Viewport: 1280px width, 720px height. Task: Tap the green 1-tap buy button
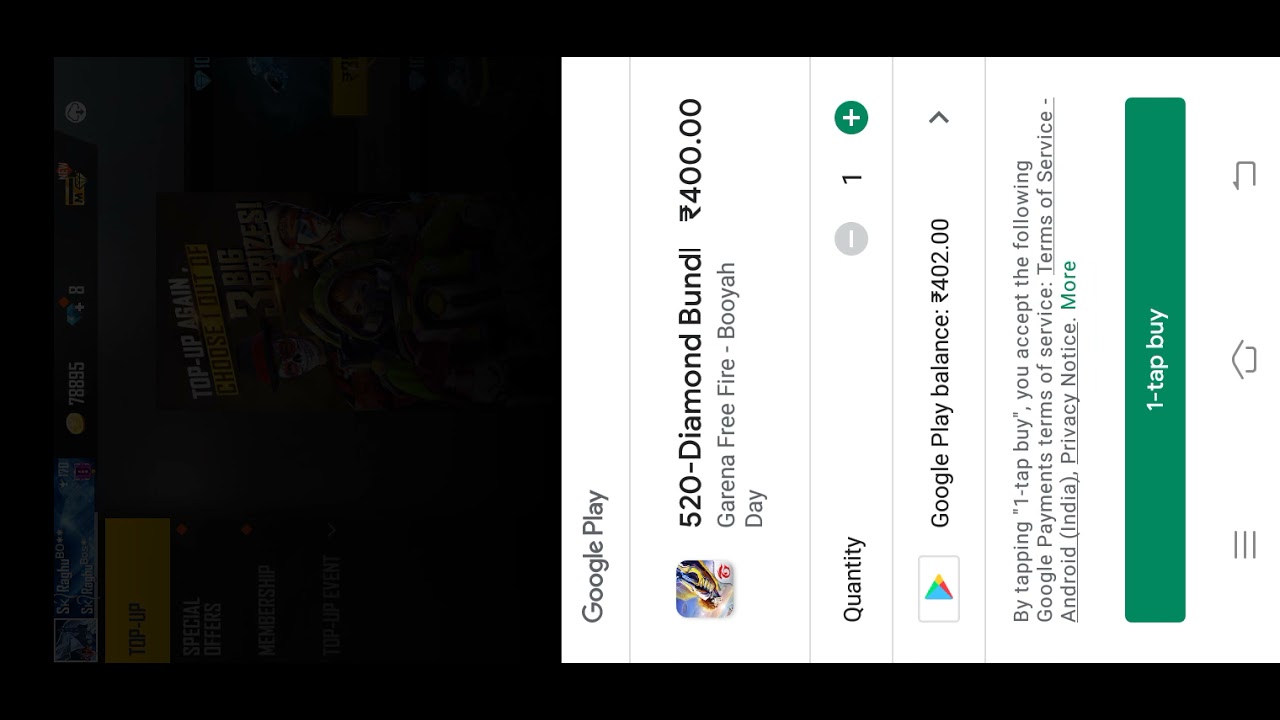point(1155,360)
